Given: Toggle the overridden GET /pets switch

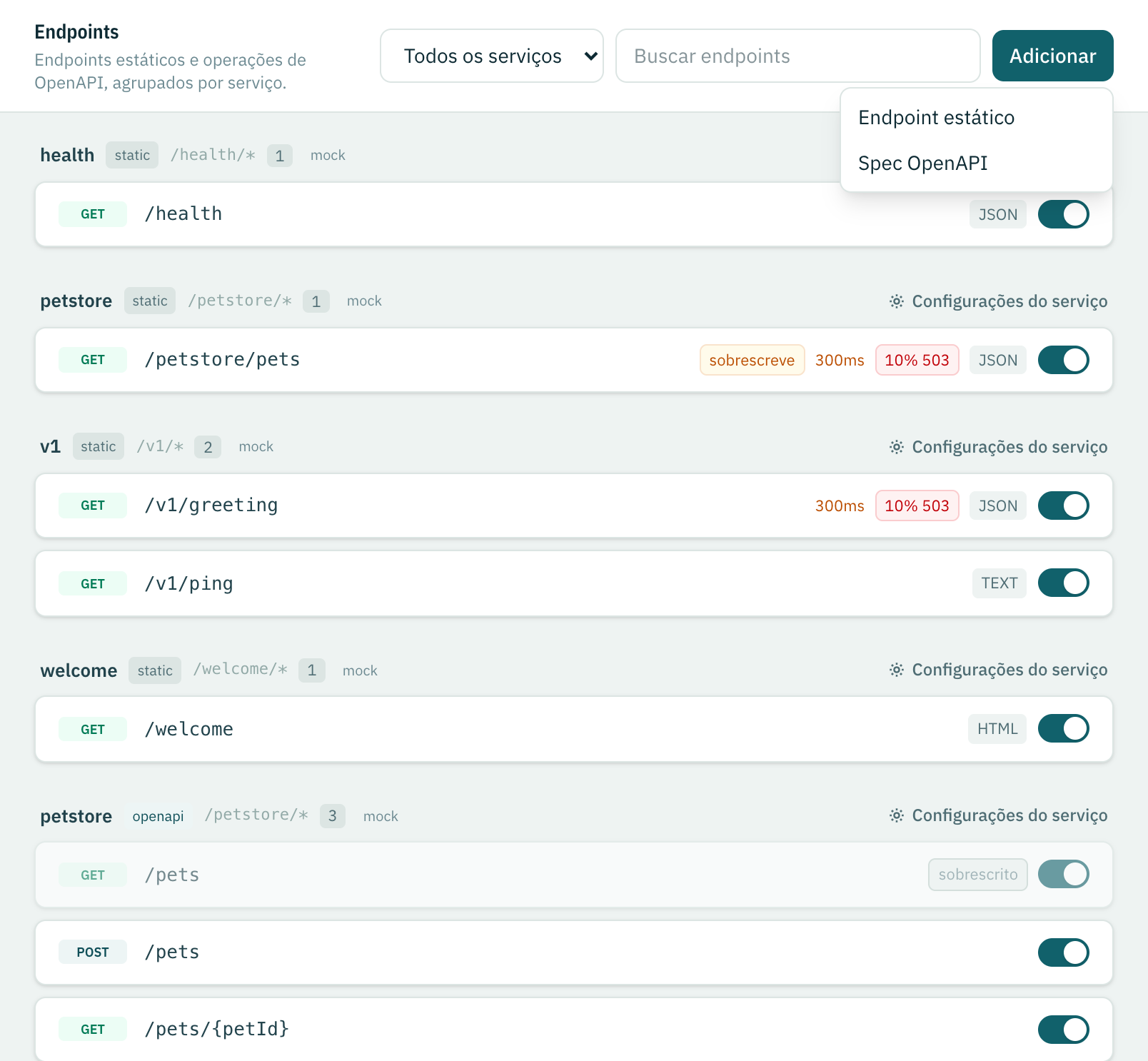Looking at the screenshot, I should pyautogui.click(x=1063, y=874).
